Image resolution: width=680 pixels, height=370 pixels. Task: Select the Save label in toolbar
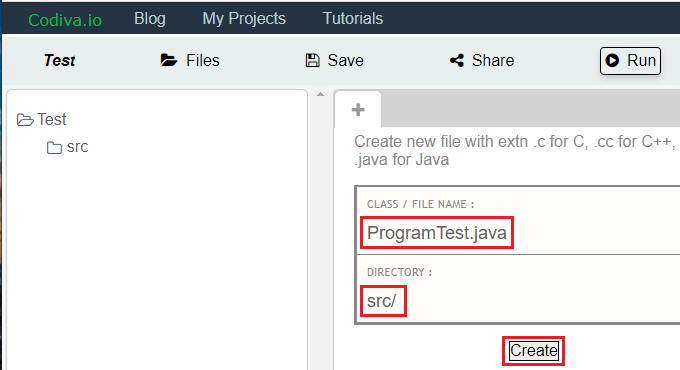coord(346,60)
